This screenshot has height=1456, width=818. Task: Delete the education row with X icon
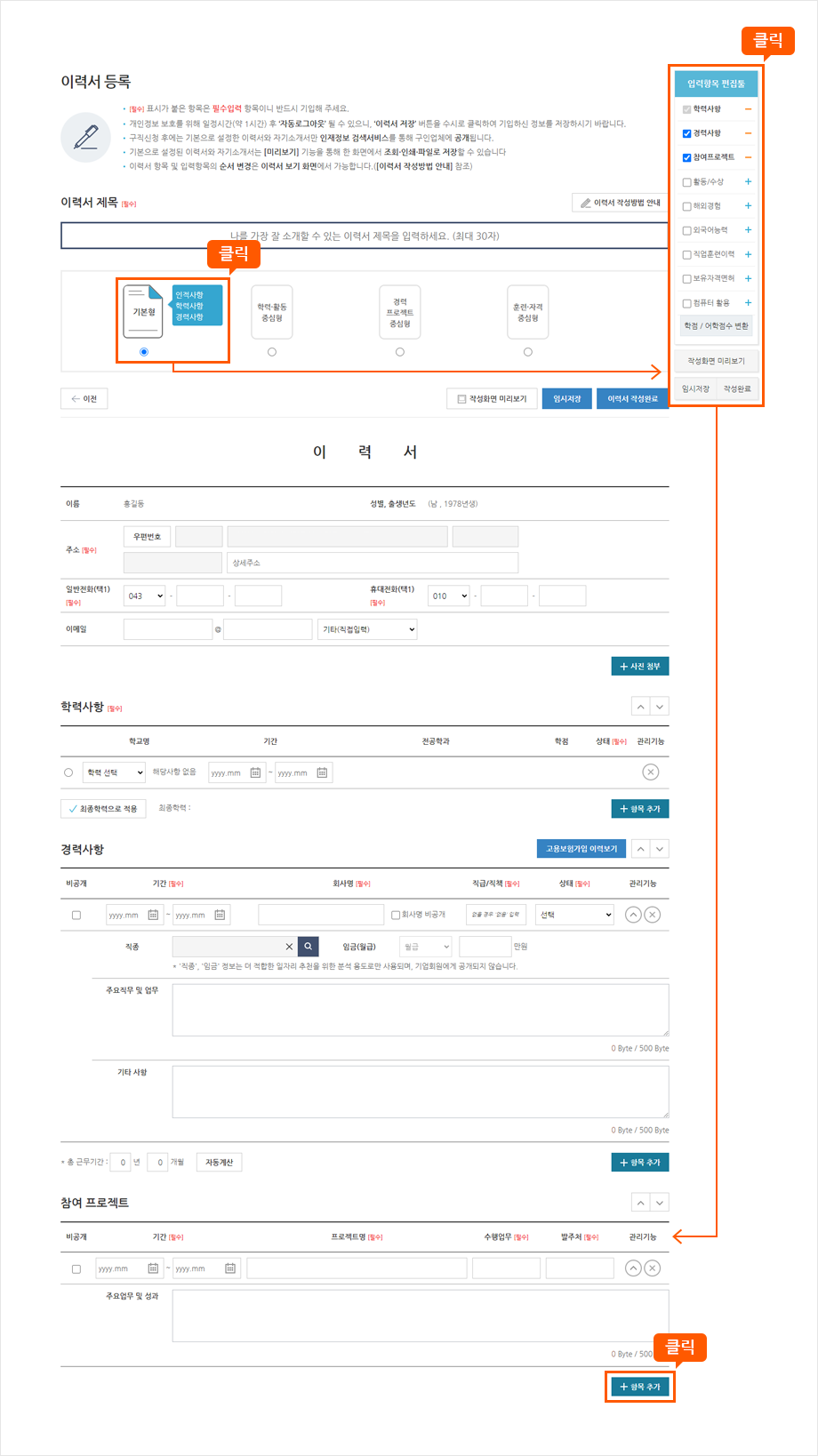point(651,772)
